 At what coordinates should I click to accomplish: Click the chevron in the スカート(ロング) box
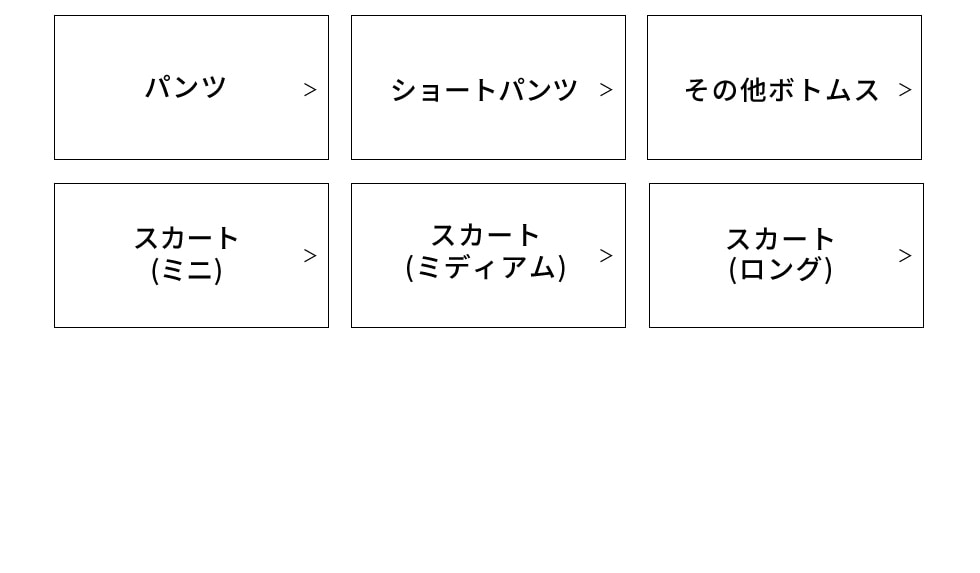point(905,256)
